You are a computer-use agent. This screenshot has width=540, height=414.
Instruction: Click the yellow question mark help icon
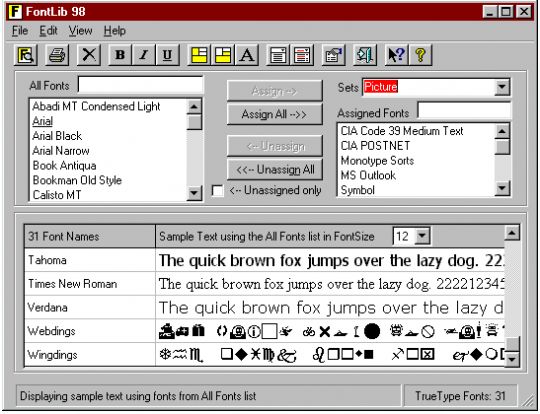pyautogui.click(x=420, y=55)
